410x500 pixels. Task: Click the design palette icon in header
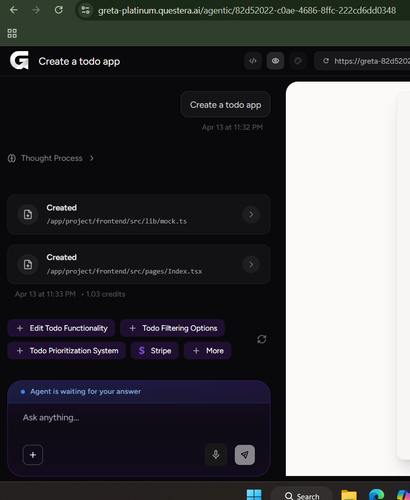[298, 61]
